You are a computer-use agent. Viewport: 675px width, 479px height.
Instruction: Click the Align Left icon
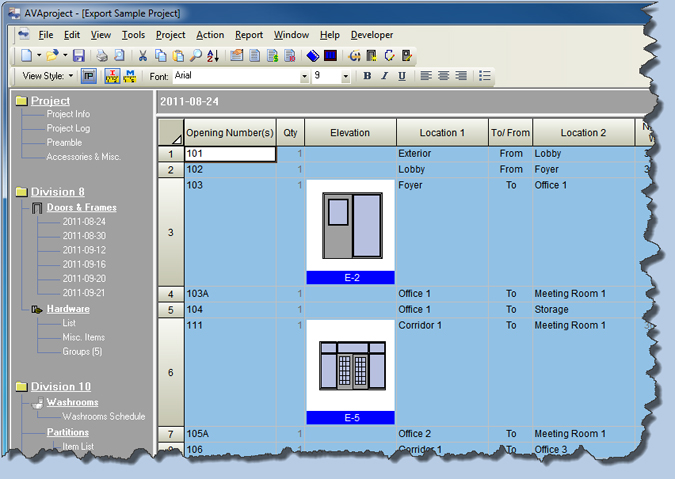(426, 76)
